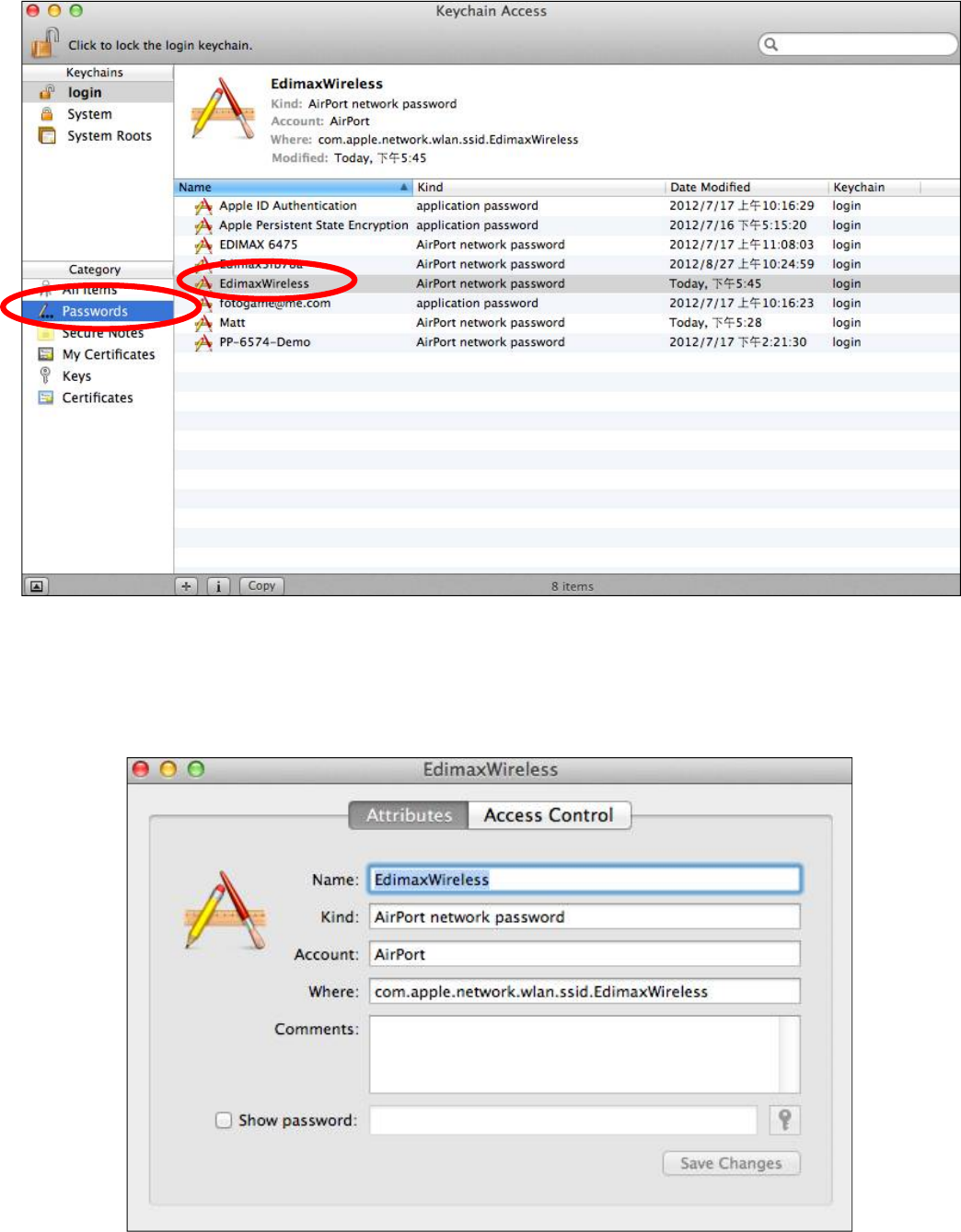This screenshot has width=961, height=1232.
Task: Click the Today, 下午5:28 date cell
Action: click(715, 323)
